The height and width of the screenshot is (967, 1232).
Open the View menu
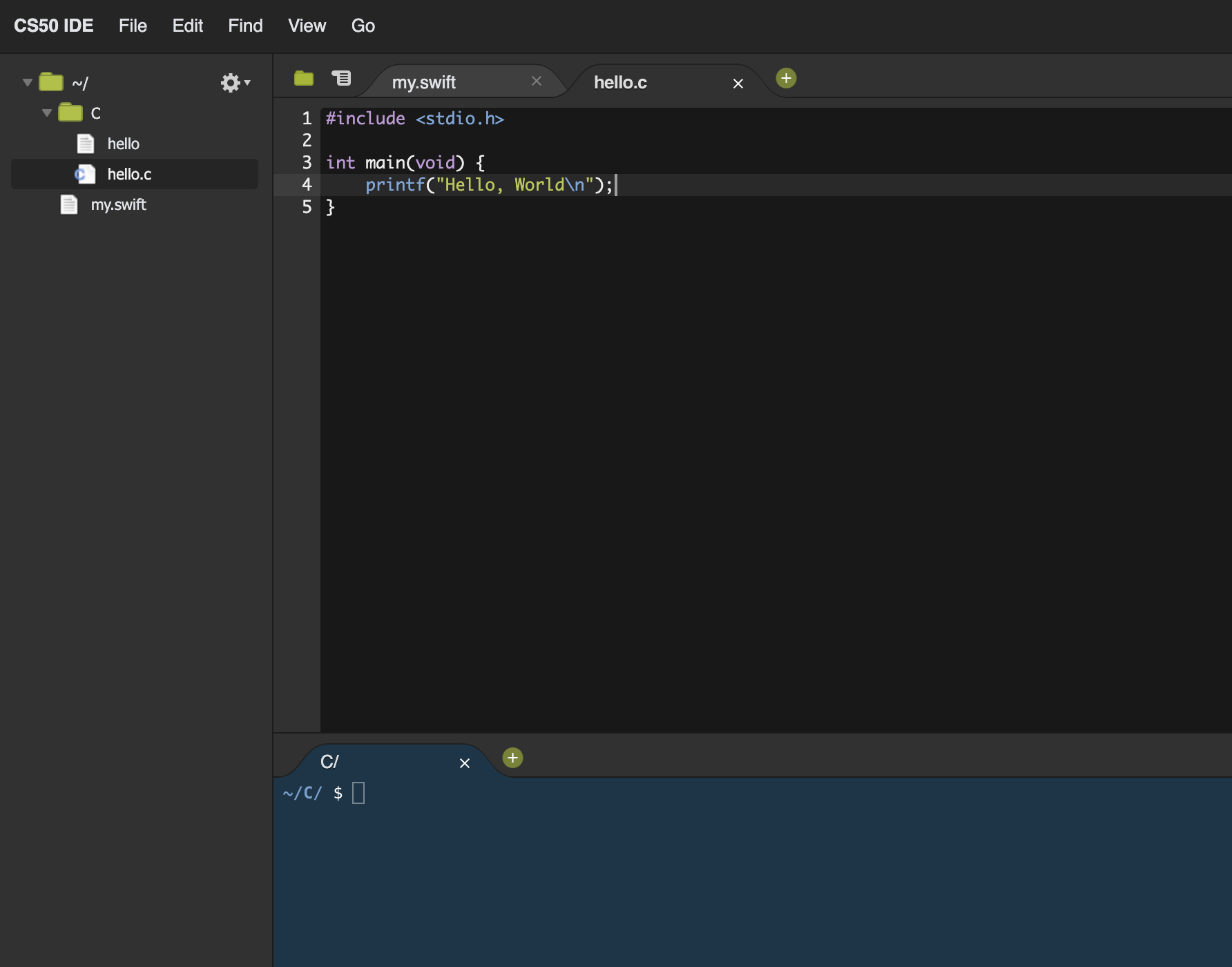(x=307, y=26)
